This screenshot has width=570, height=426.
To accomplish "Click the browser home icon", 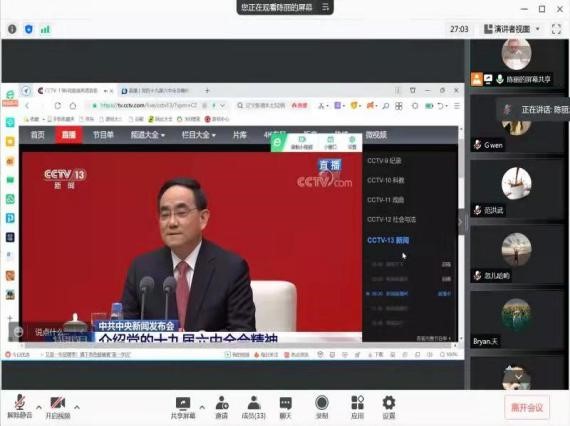I will click(73, 105).
